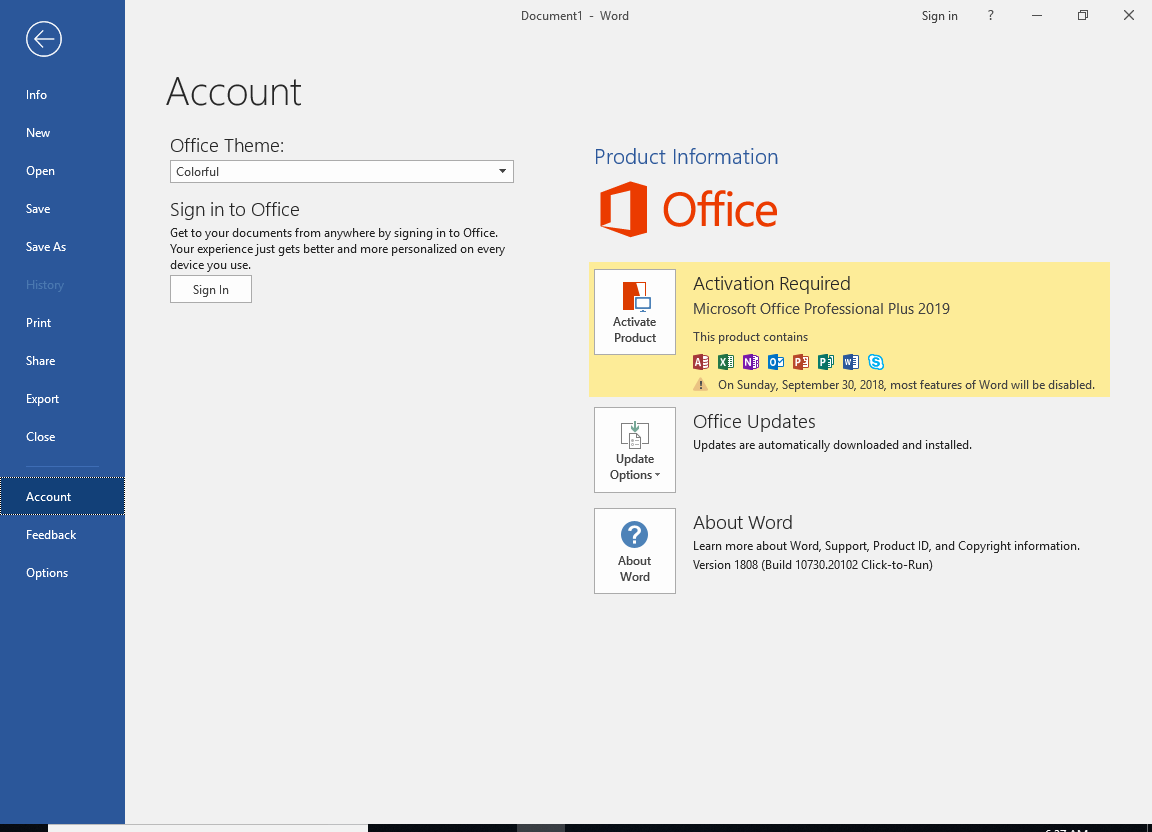Open the Share page
The width and height of the screenshot is (1152, 832).
click(x=62, y=361)
